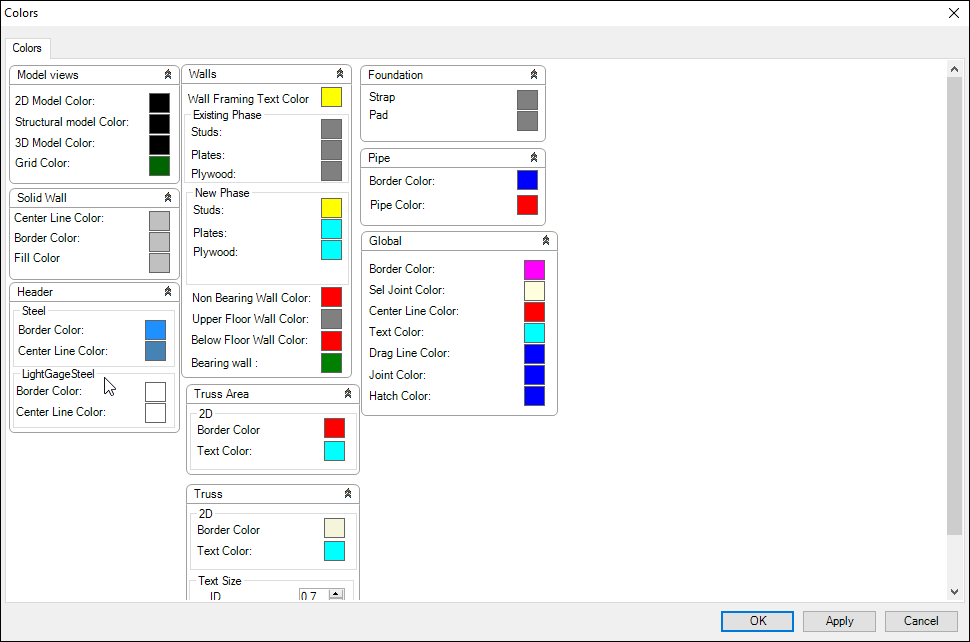Open the Steel header Border Color swatch
Screen dimensions: 970x642
pyautogui.click(x=155, y=330)
